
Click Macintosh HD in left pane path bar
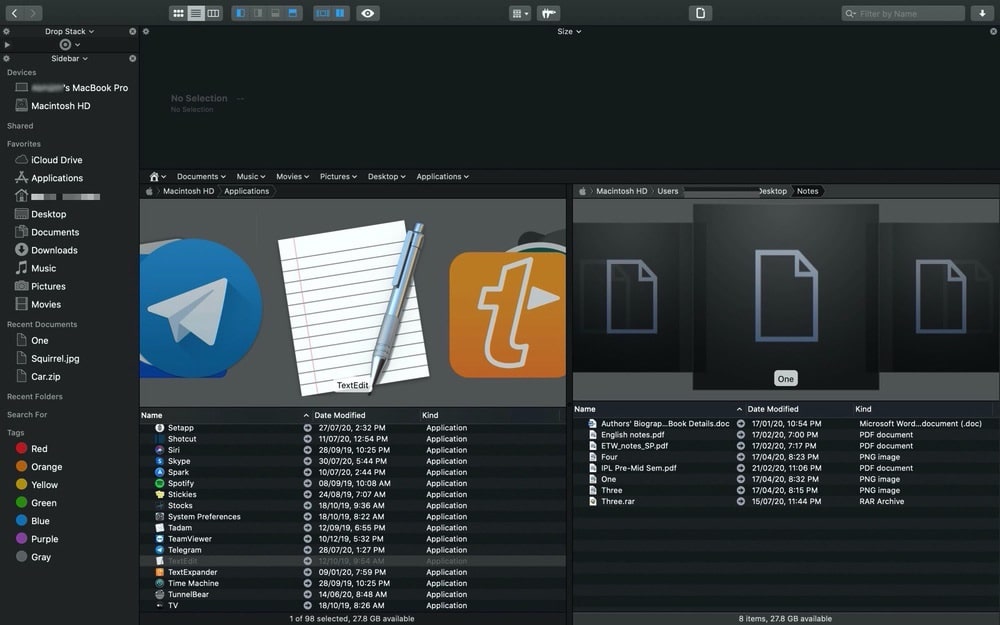pos(188,191)
